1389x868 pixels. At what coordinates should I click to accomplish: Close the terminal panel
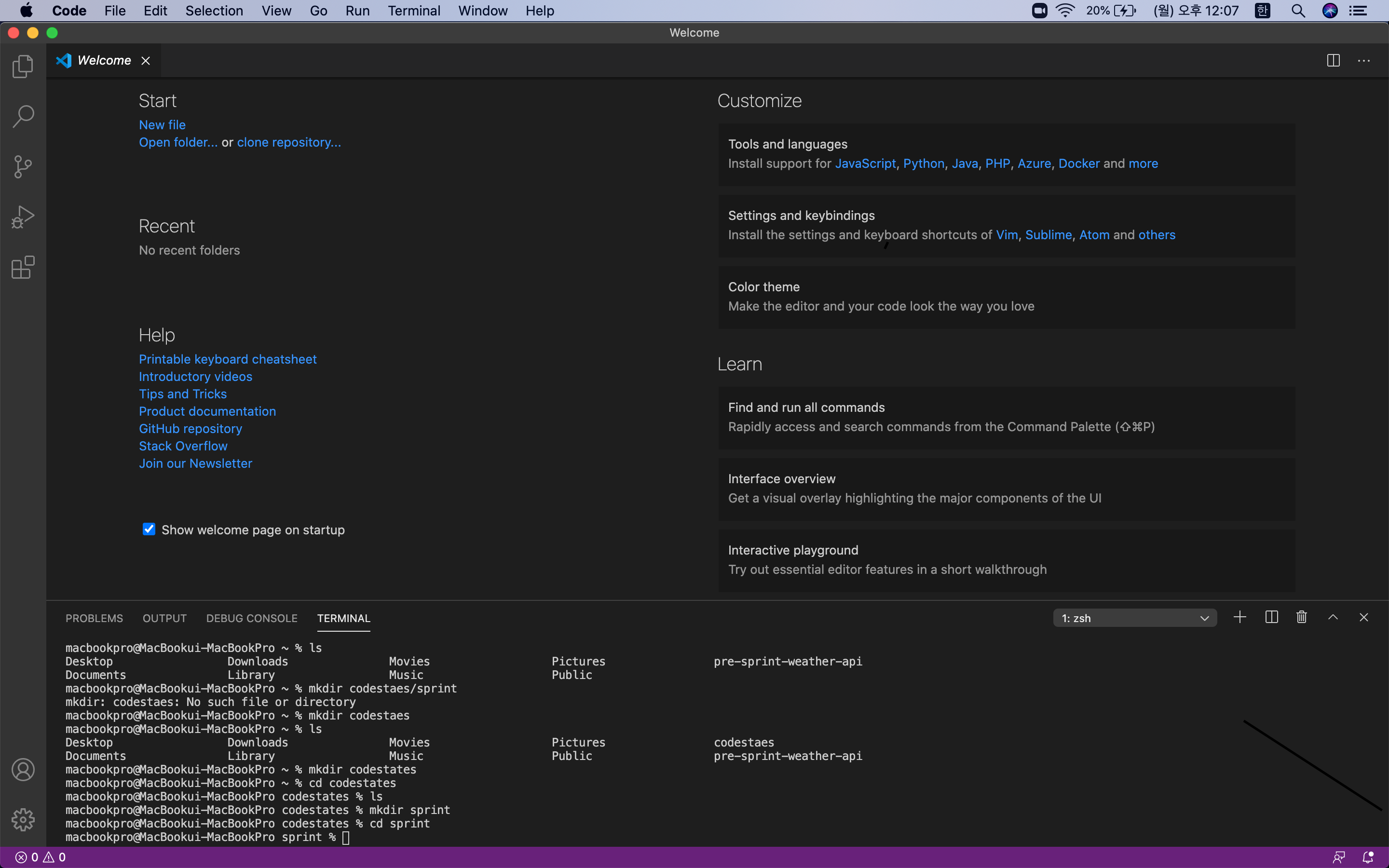tap(1364, 618)
